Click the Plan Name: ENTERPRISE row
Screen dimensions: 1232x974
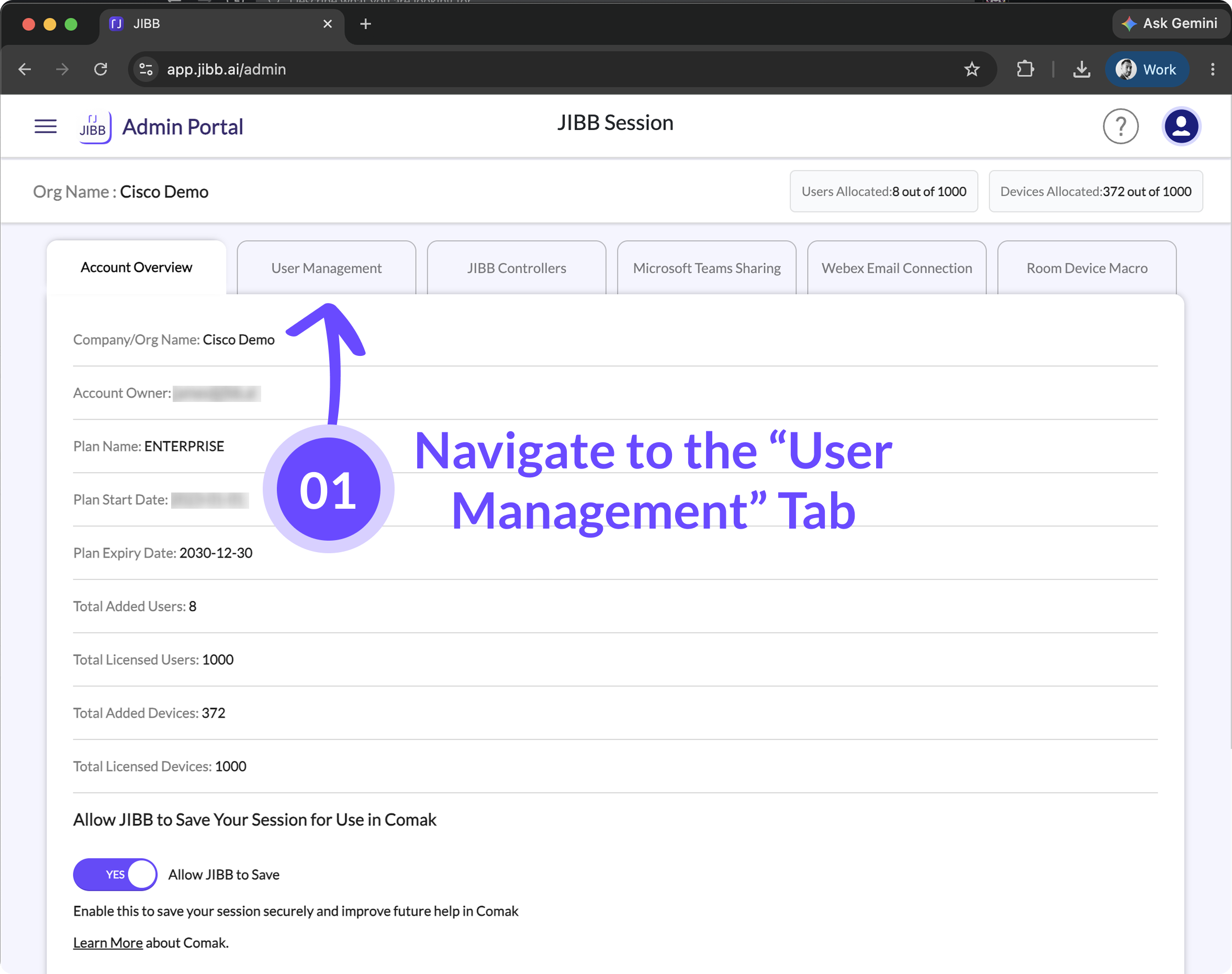pyautogui.click(x=615, y=446)
